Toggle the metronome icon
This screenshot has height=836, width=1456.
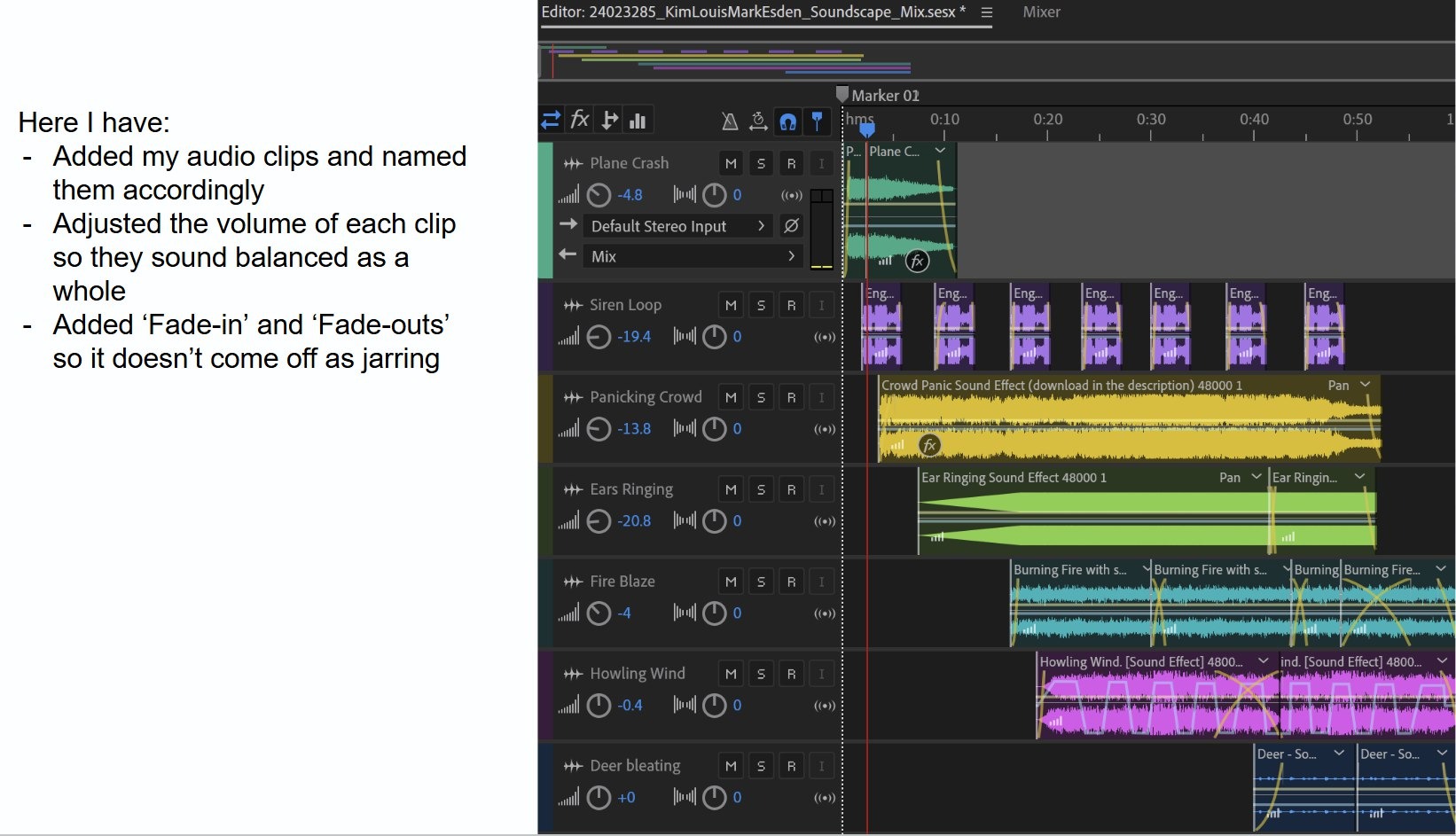point(730,121)
